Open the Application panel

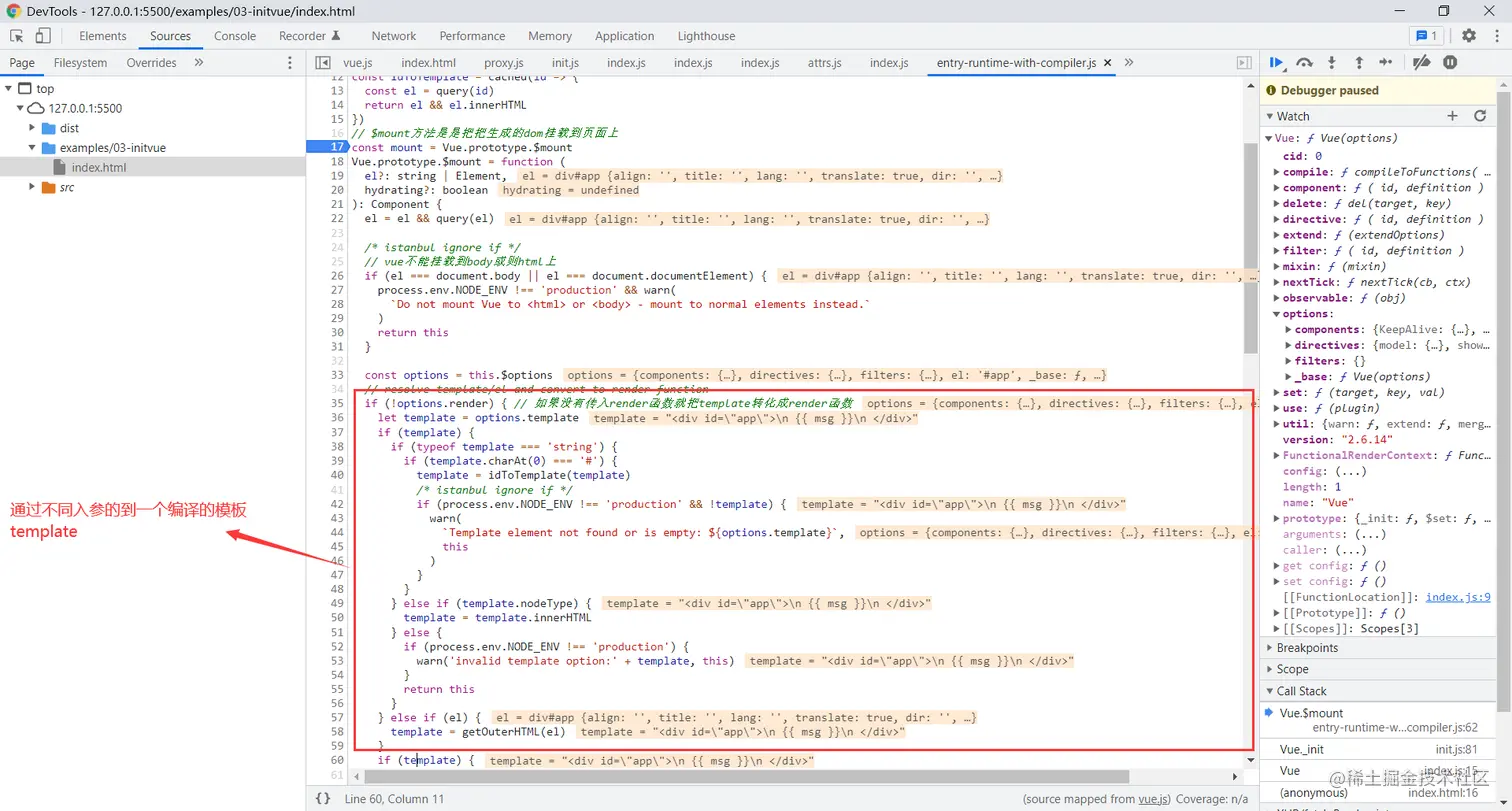point(624,36)
